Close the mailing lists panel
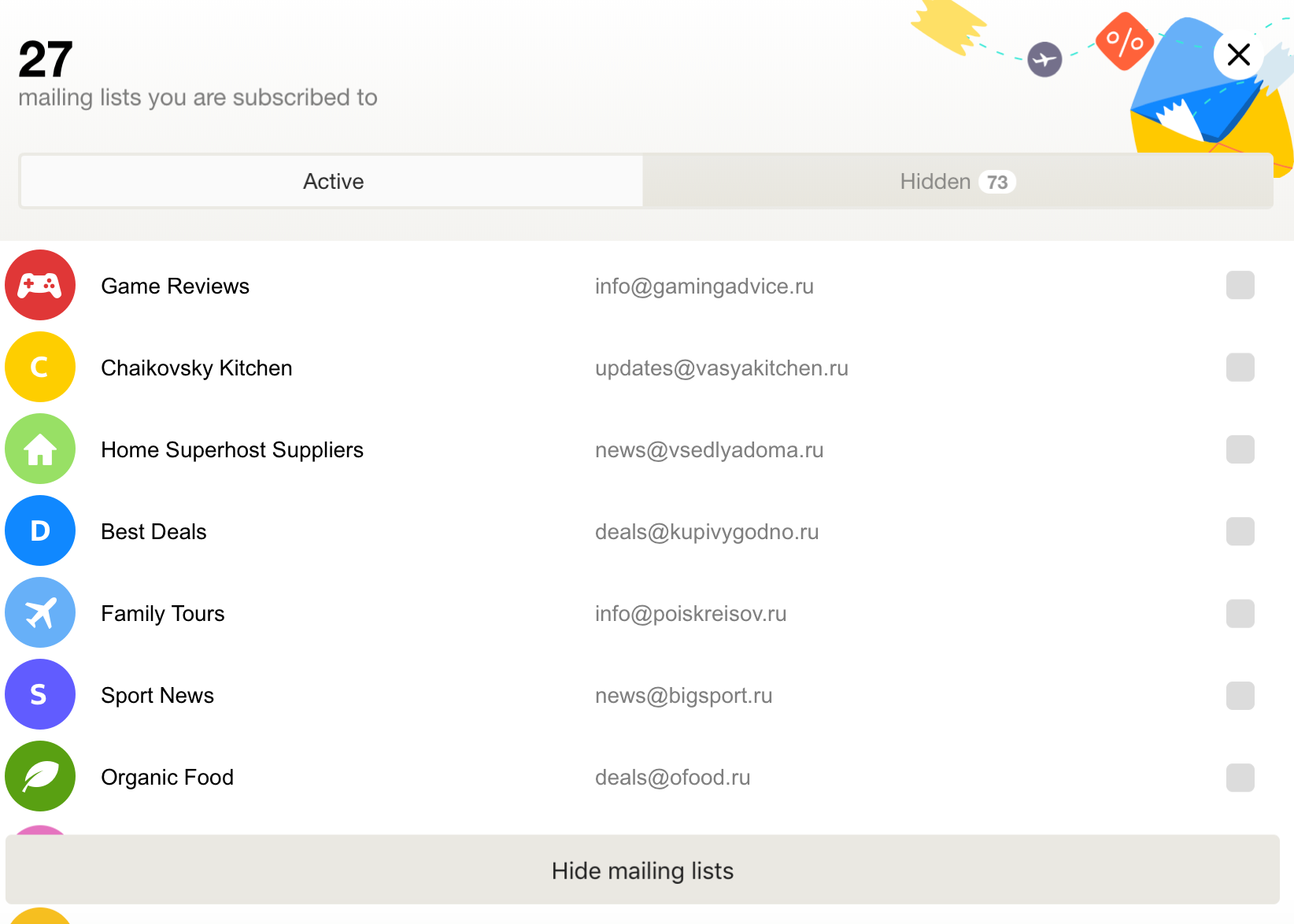1294x924 pixels. coord(1238,54)
